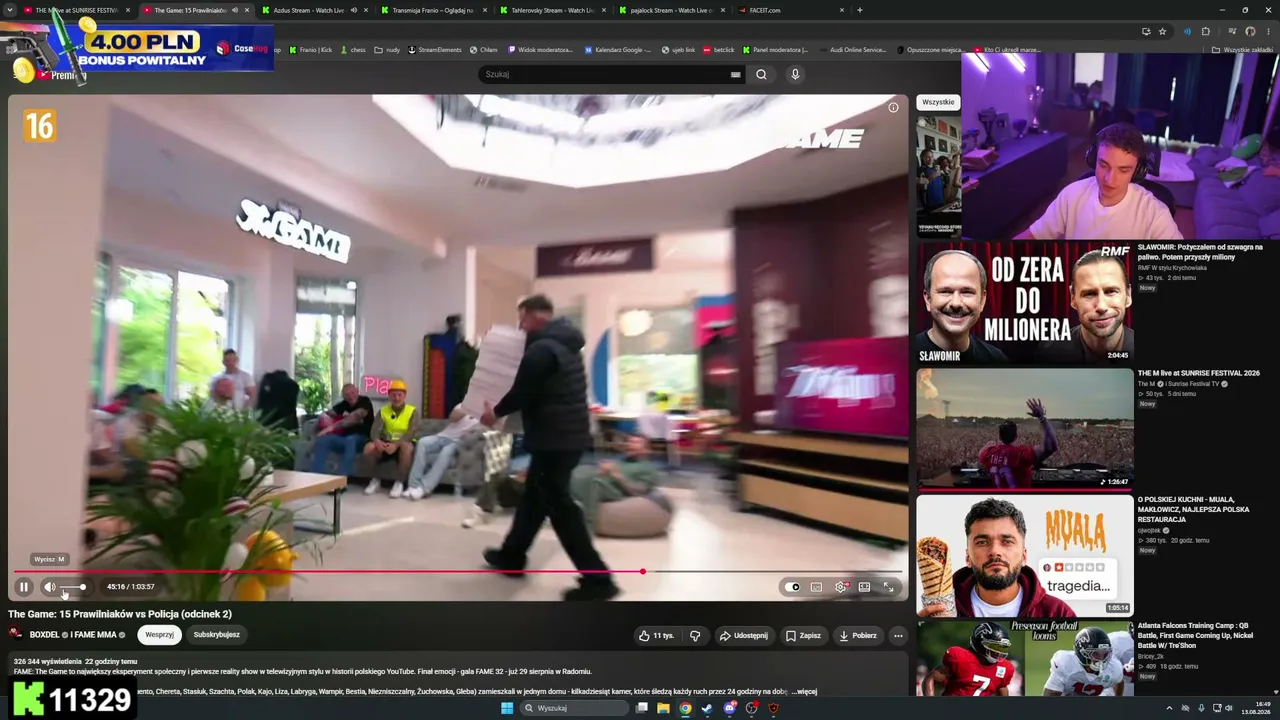Screen dimensions: 1280x720
Task: Adjust the video volume slider
Action: click(x=73, y=587)
